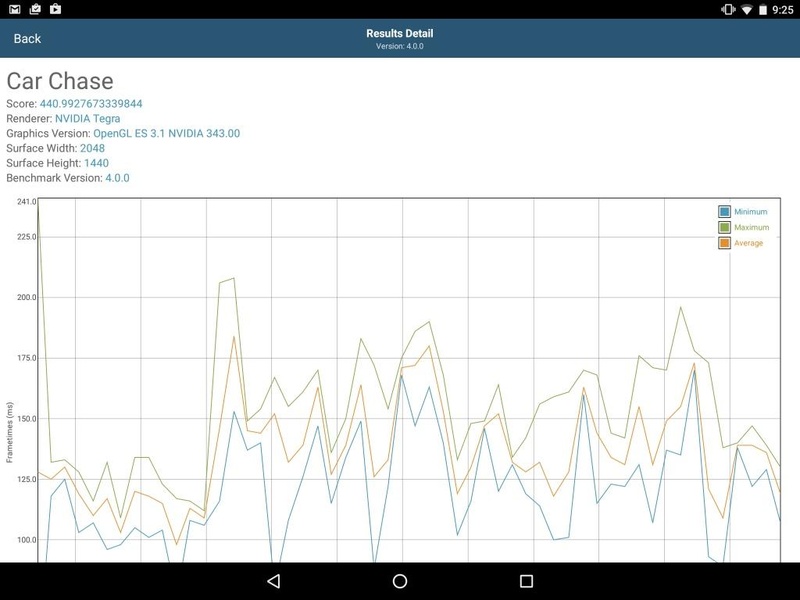Click the green Maximum legend swatch
800x600 pixels.
coord(724,228)
